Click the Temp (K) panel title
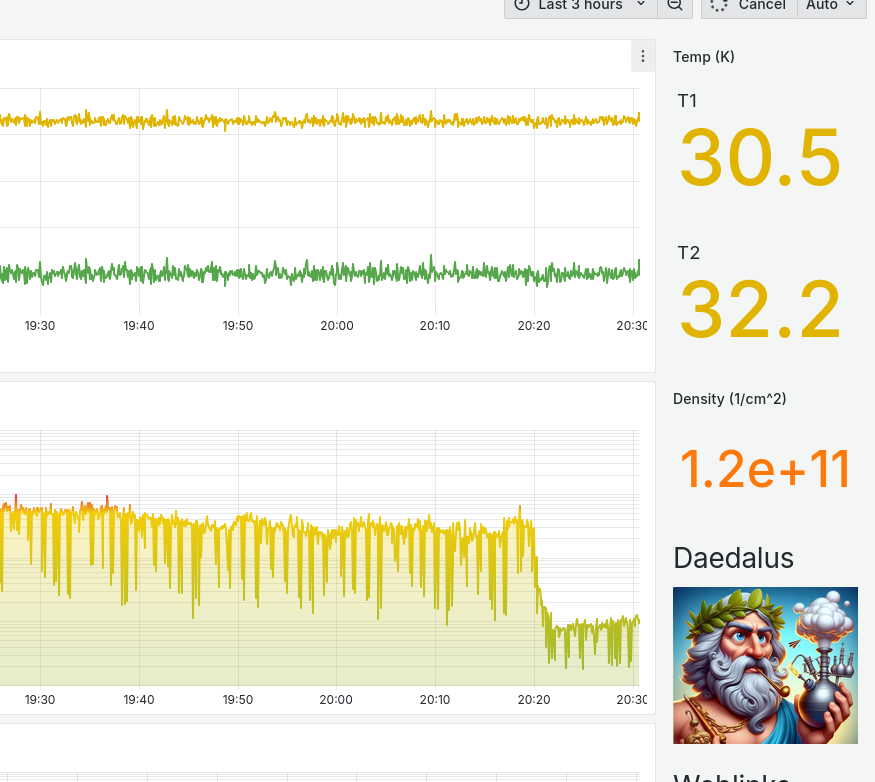 tap(704, 57)
